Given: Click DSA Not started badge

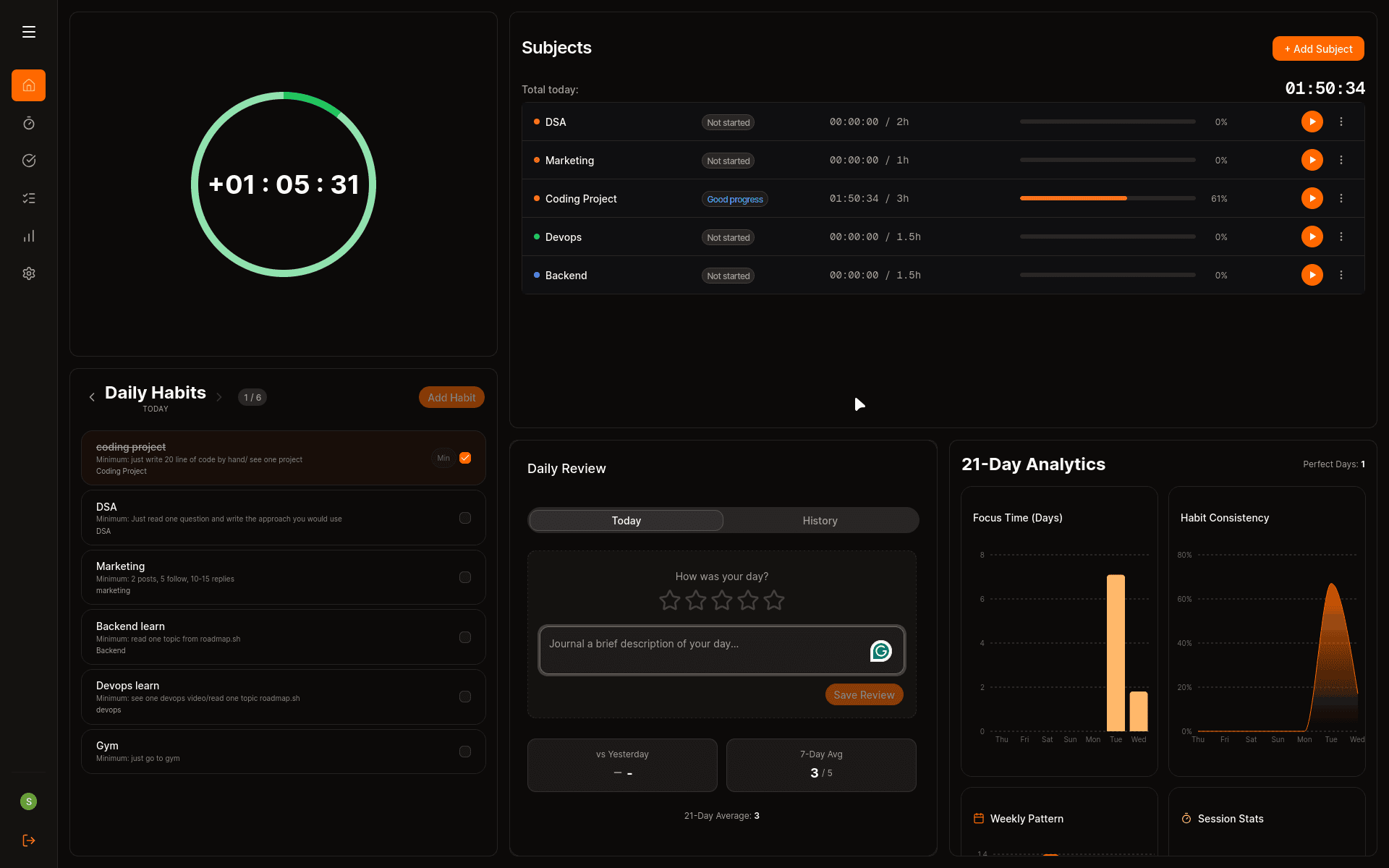Looking at the screenshot, I should point(728,122).
